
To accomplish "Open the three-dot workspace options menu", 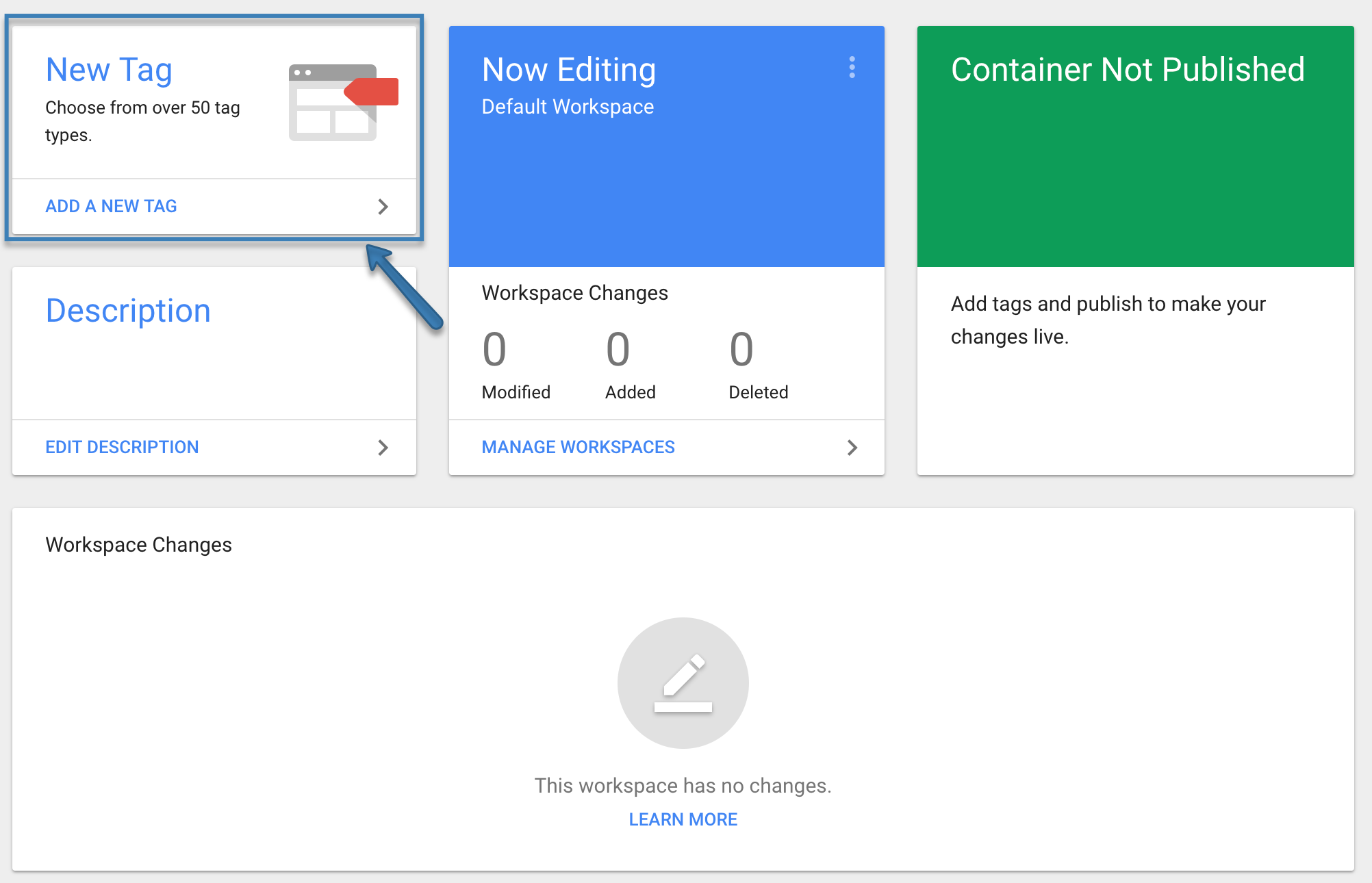I will (x=852, y=67).
